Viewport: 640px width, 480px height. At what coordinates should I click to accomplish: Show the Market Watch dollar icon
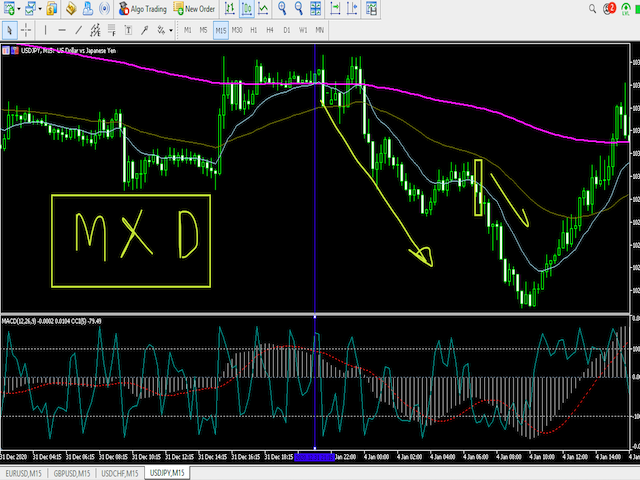[x=51, y=8]
